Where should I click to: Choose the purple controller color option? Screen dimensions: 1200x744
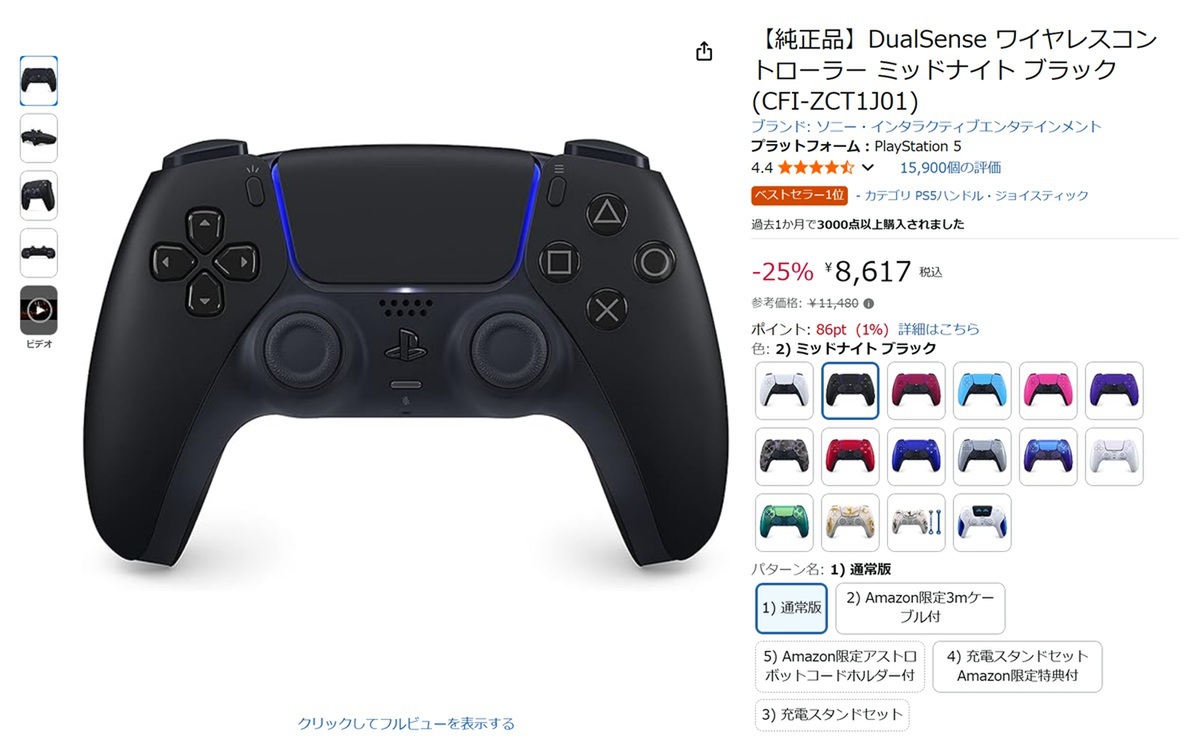(1113, 390)
